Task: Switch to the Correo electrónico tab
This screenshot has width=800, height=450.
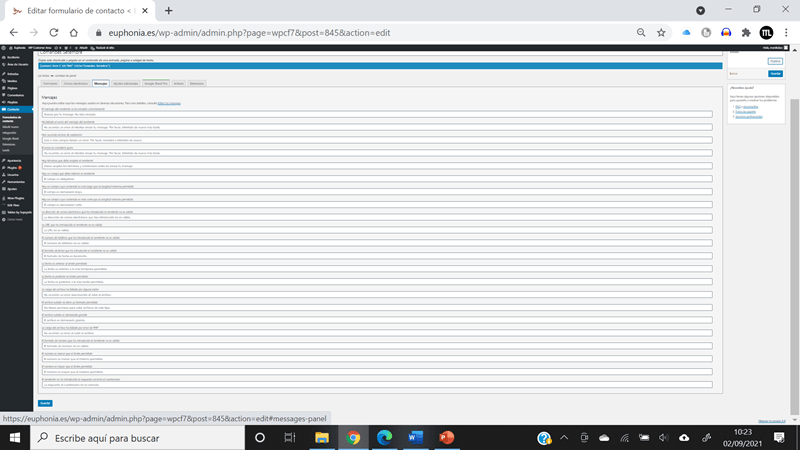Action: (x=76, y=84)
